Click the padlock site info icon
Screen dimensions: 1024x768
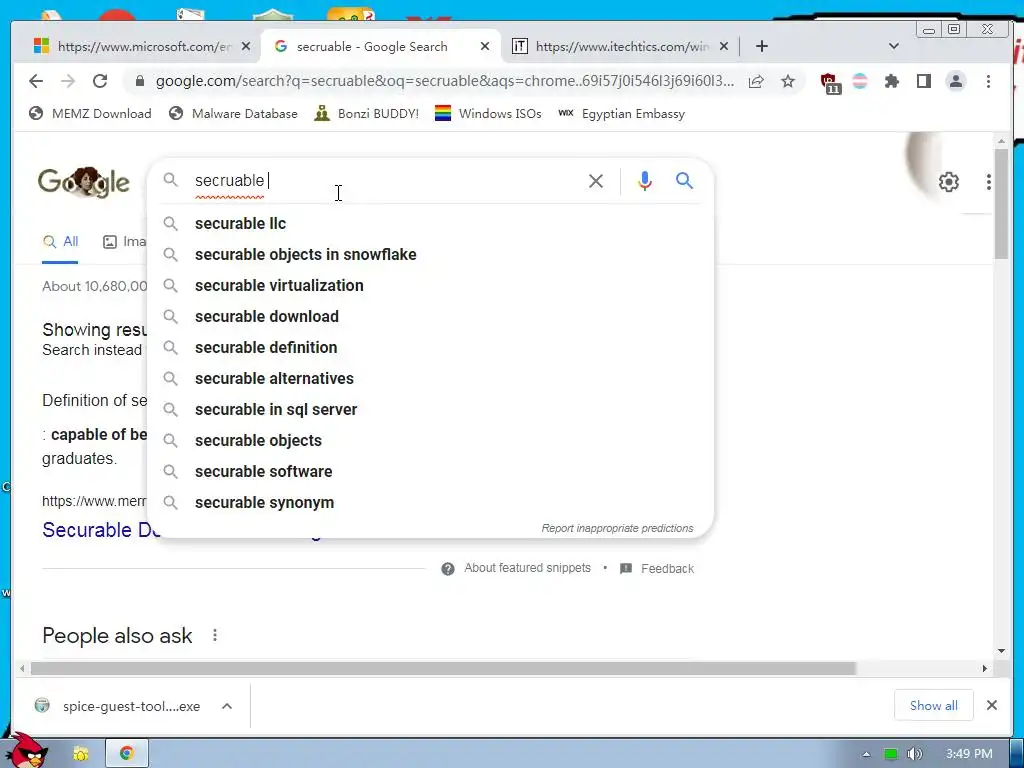click(x=139, y=81)
